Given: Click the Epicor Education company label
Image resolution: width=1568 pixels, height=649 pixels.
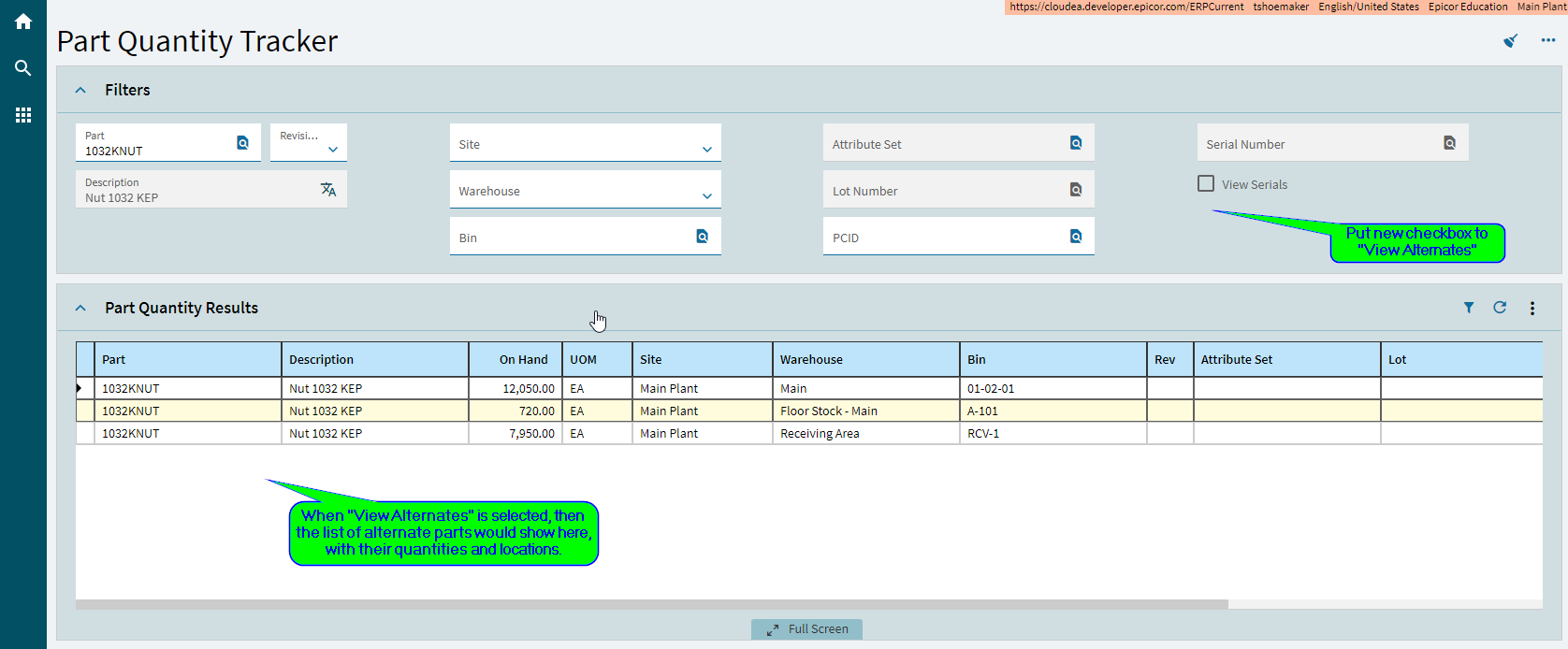Looking at the screenshot, I should pos(1468,7).
